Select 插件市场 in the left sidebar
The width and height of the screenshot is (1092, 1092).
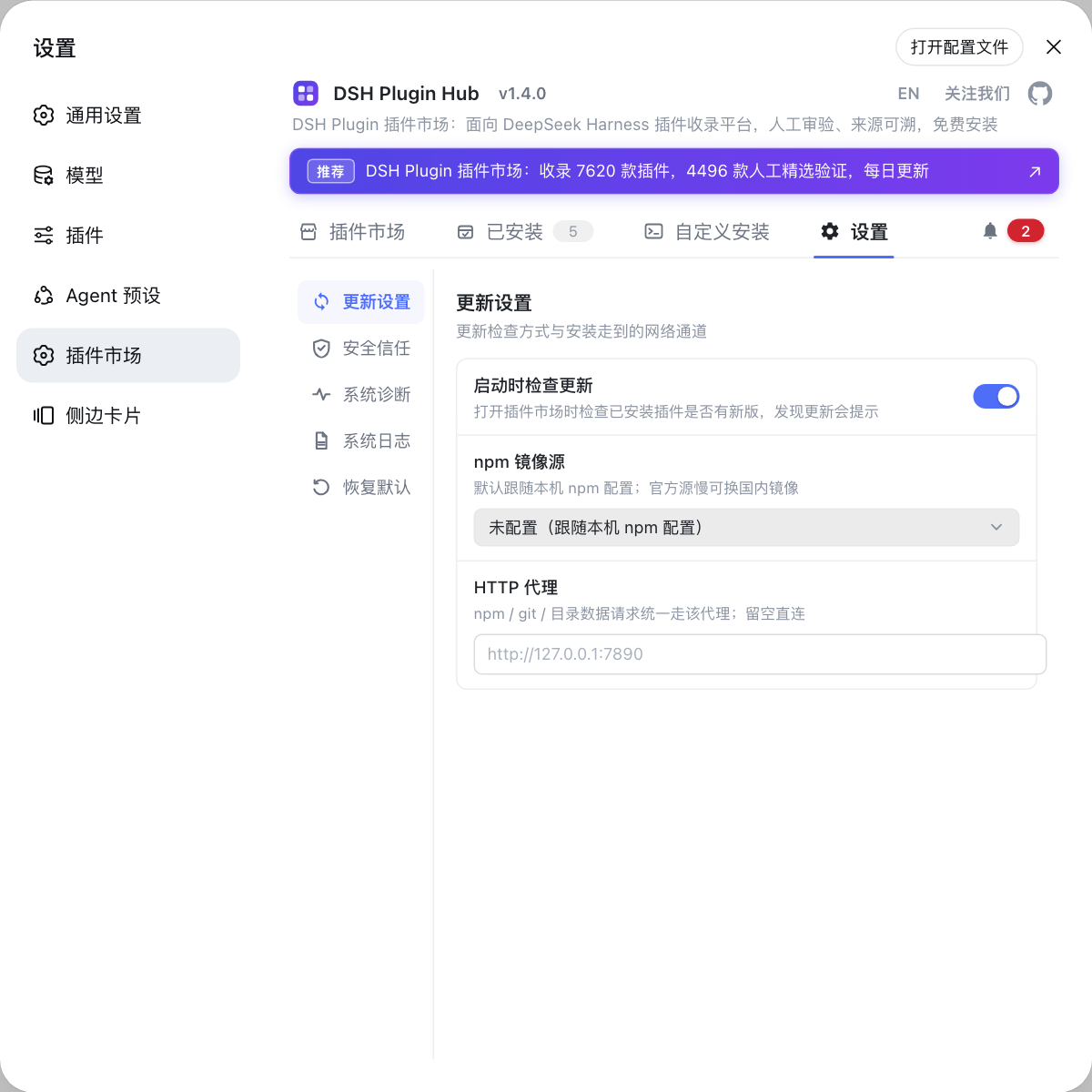128,356
